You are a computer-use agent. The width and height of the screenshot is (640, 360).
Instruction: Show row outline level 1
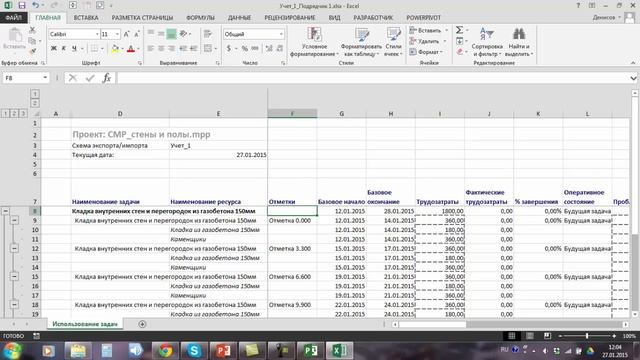click(5, 113)
